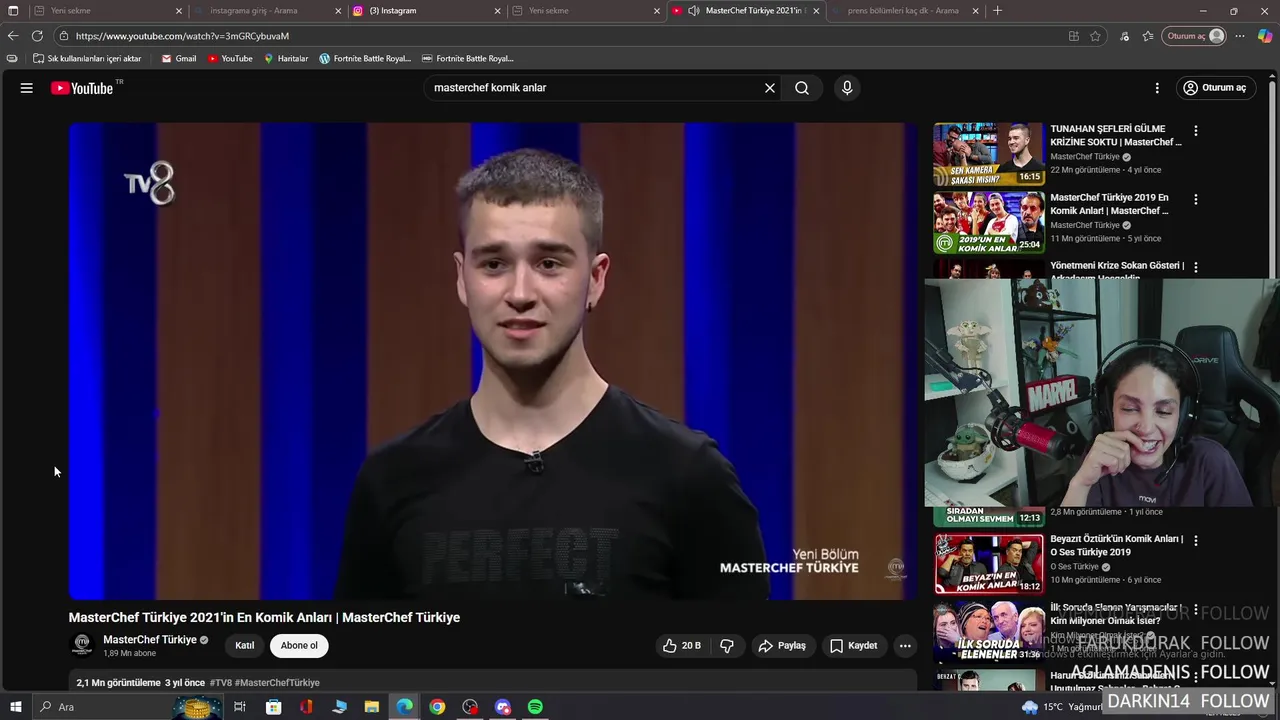Start voice search with the microphone
Screen dimensions: 1280x720
847,88
